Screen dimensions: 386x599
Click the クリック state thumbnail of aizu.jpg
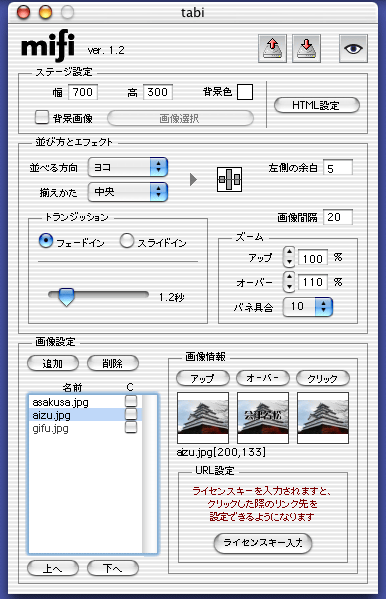click(x=323, y=418)
